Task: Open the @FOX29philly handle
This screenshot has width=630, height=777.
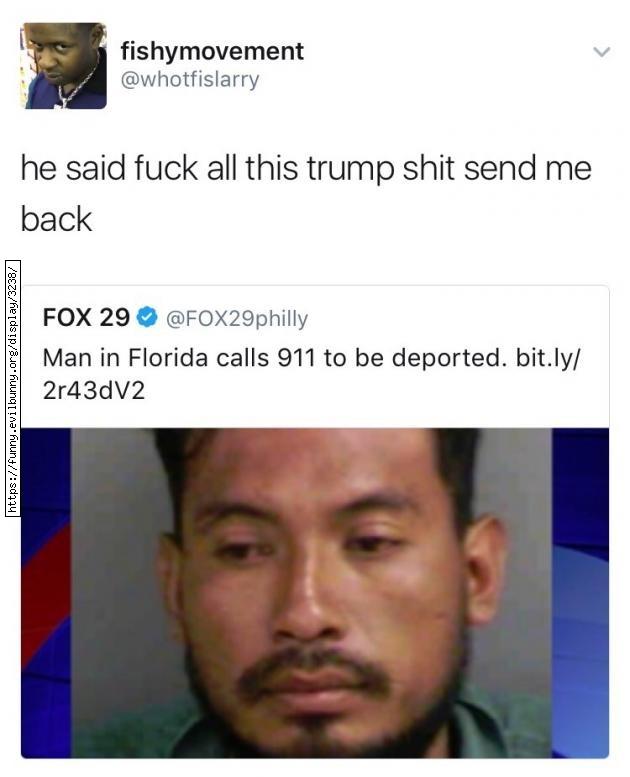Action: pos(236,318)
